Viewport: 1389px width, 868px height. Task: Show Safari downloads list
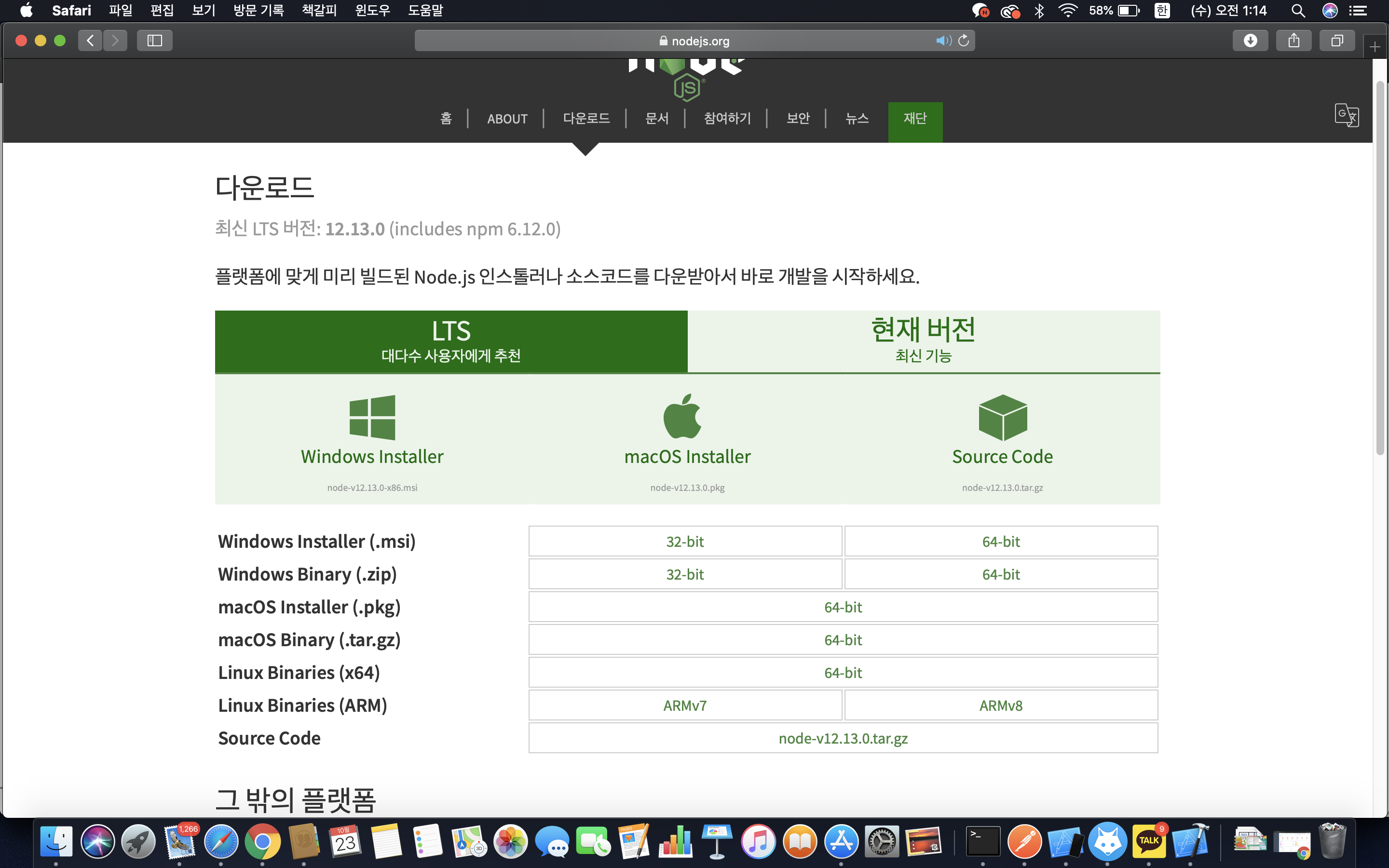[1250, 41]
